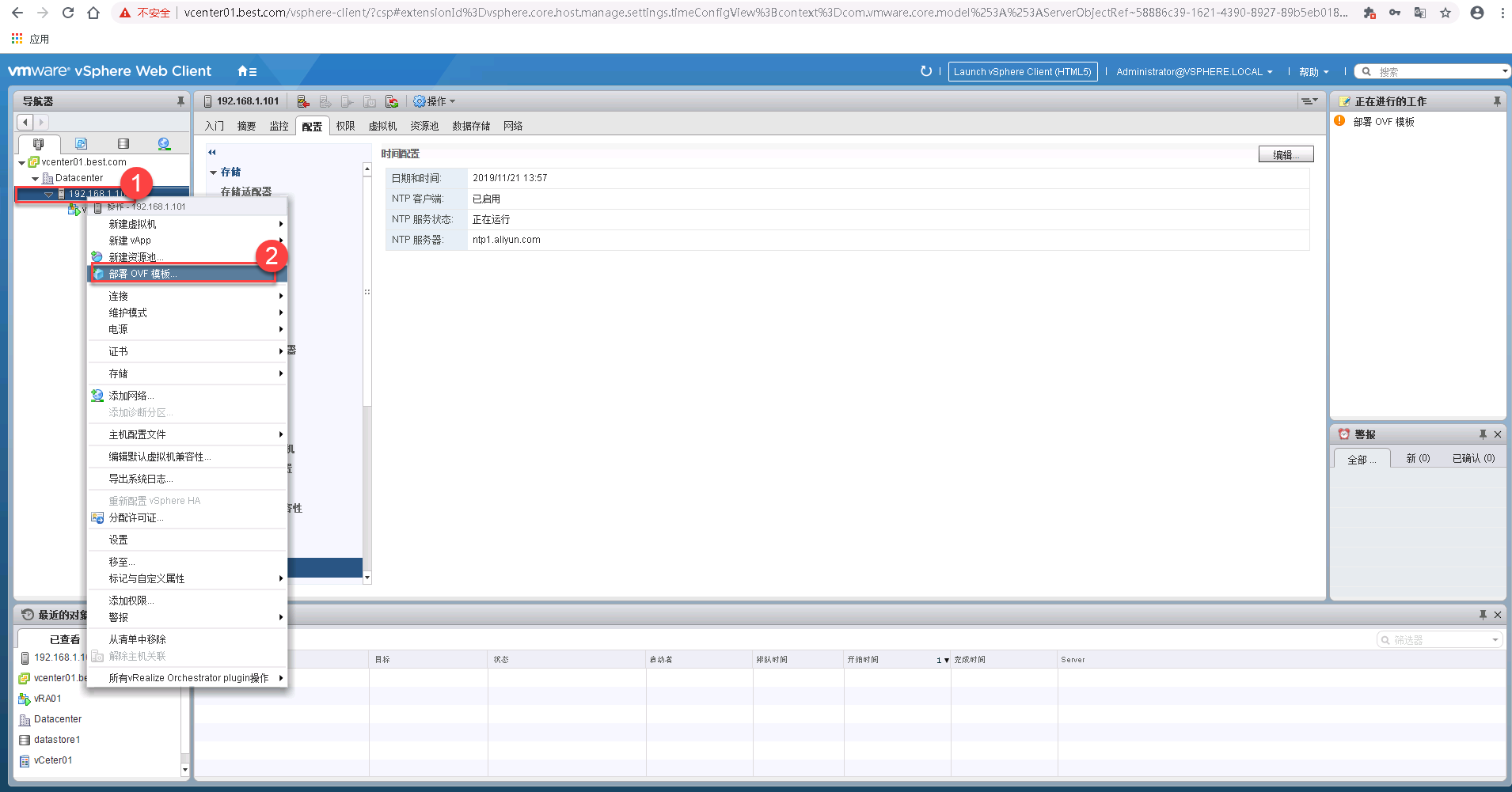Screen dimensions: 1512x792
Task: Open the Chrome apps shortcut
Action: click(30, 39)
